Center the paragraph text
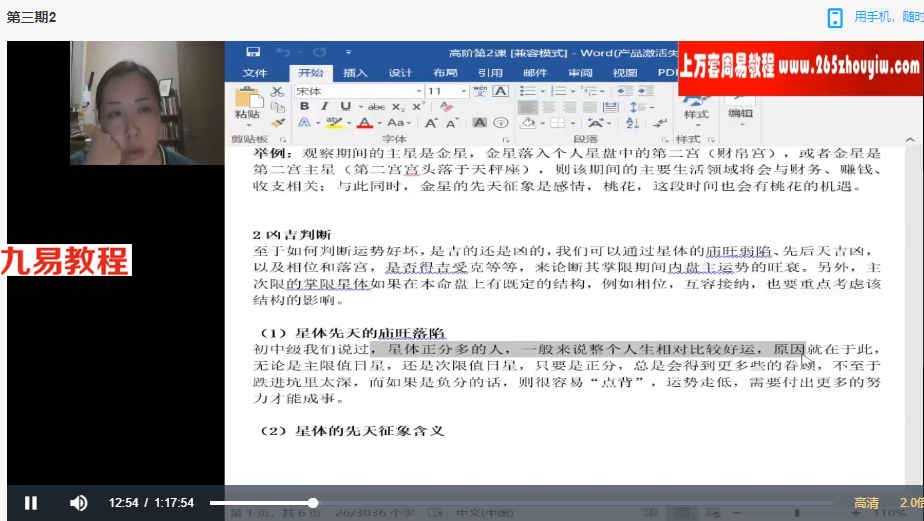The width and height of the screenshot is (924, 521). coord(549,107)
